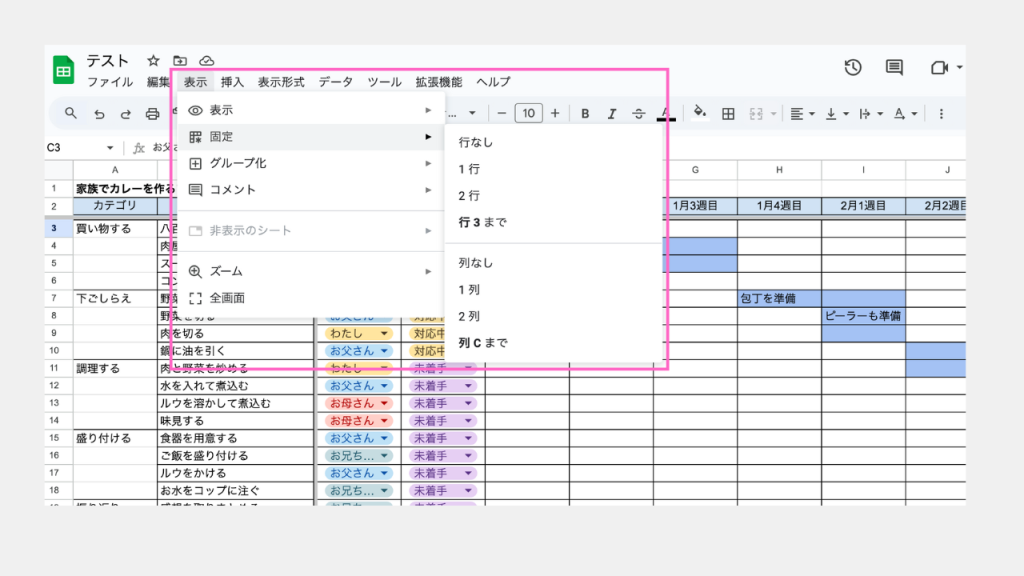
Task: Click the borders grid icon
Action: pyautogui.click(x=729, y=113)
